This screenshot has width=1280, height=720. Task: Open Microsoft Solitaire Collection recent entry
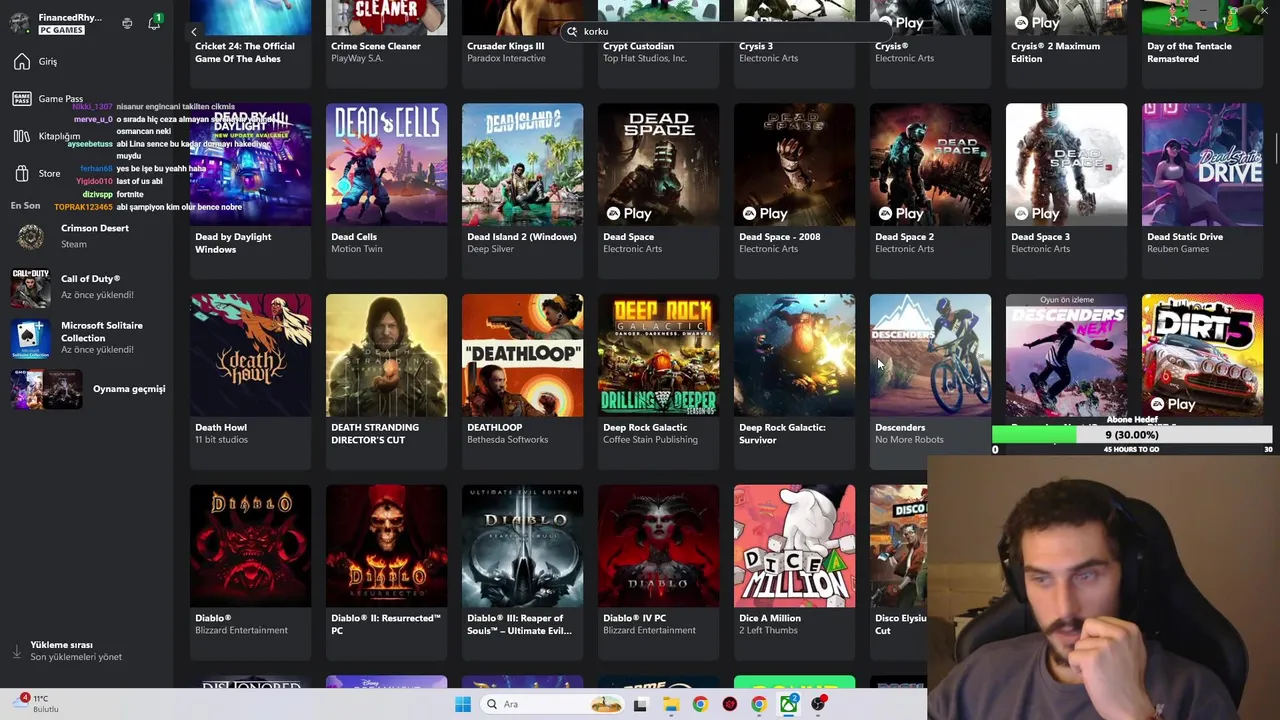pos(86,338)
